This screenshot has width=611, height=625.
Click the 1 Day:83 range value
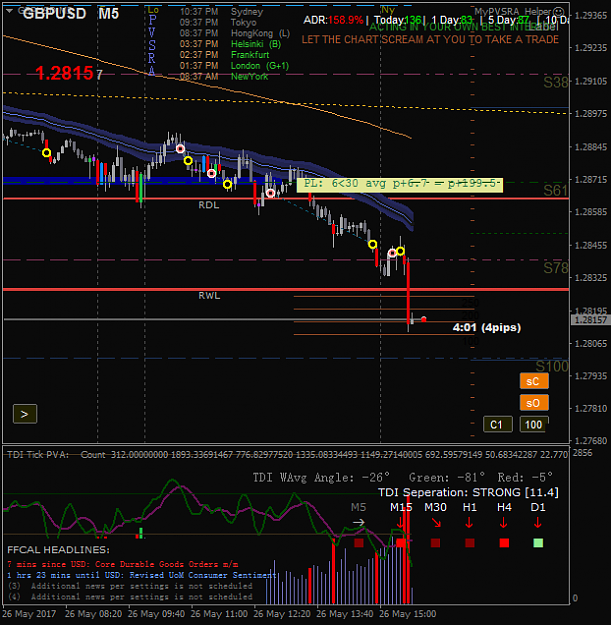click(x=452, y=20)
